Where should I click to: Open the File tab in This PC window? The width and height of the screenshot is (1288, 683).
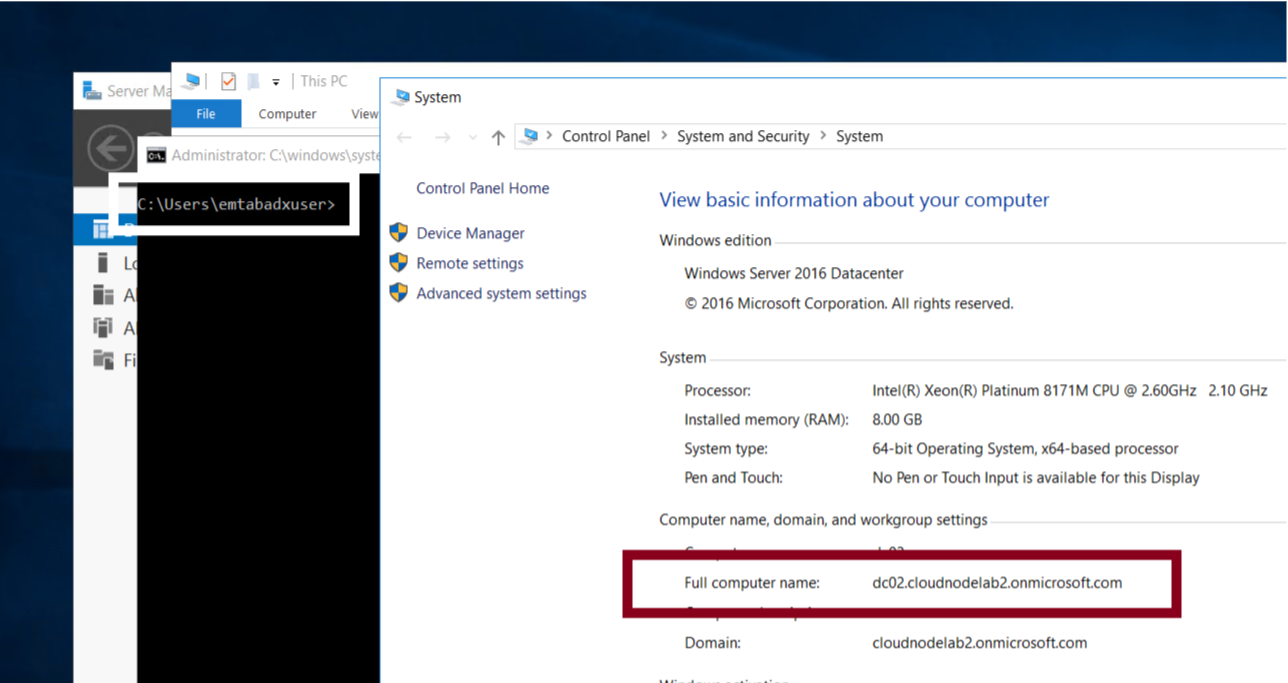(206, 114)
